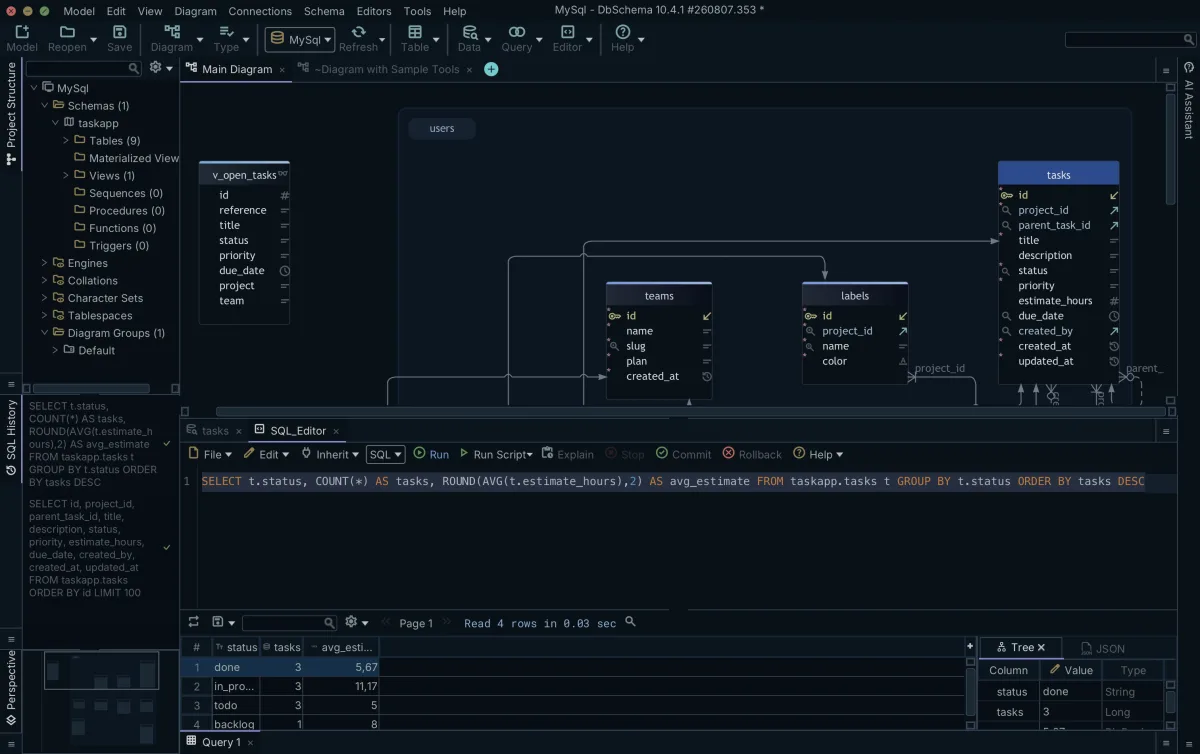Click the labels table header in diagram

[x=855, y=295]
